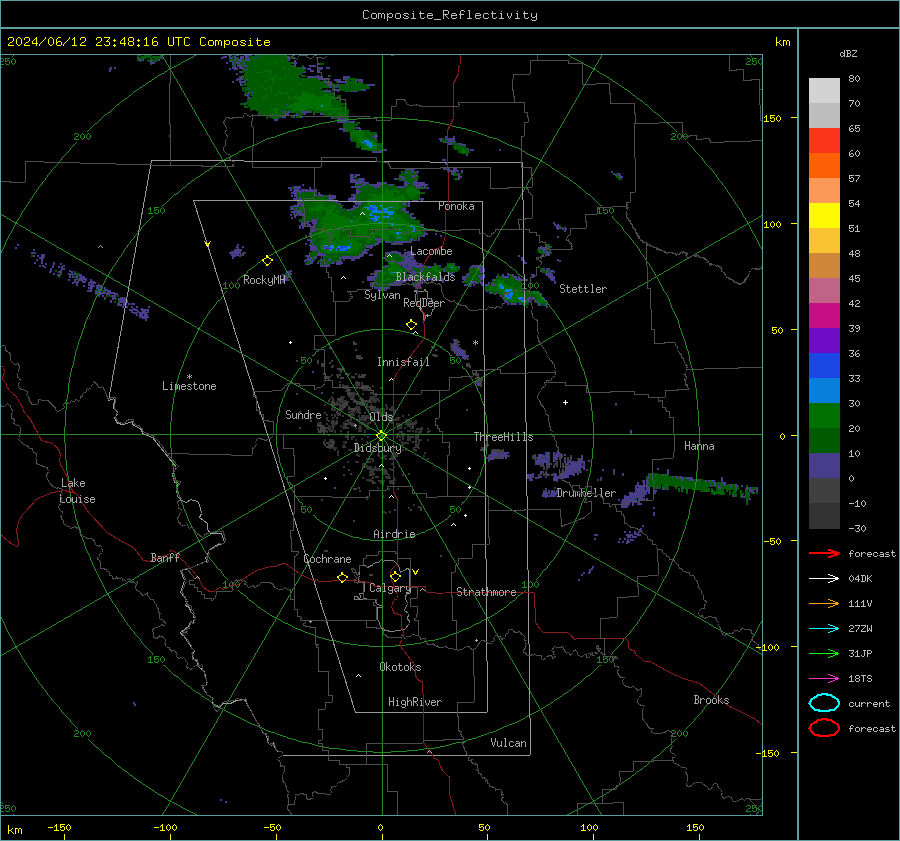Click the Airdrie town label
Screen dimensions: 900x841
[x=394, y=534]
